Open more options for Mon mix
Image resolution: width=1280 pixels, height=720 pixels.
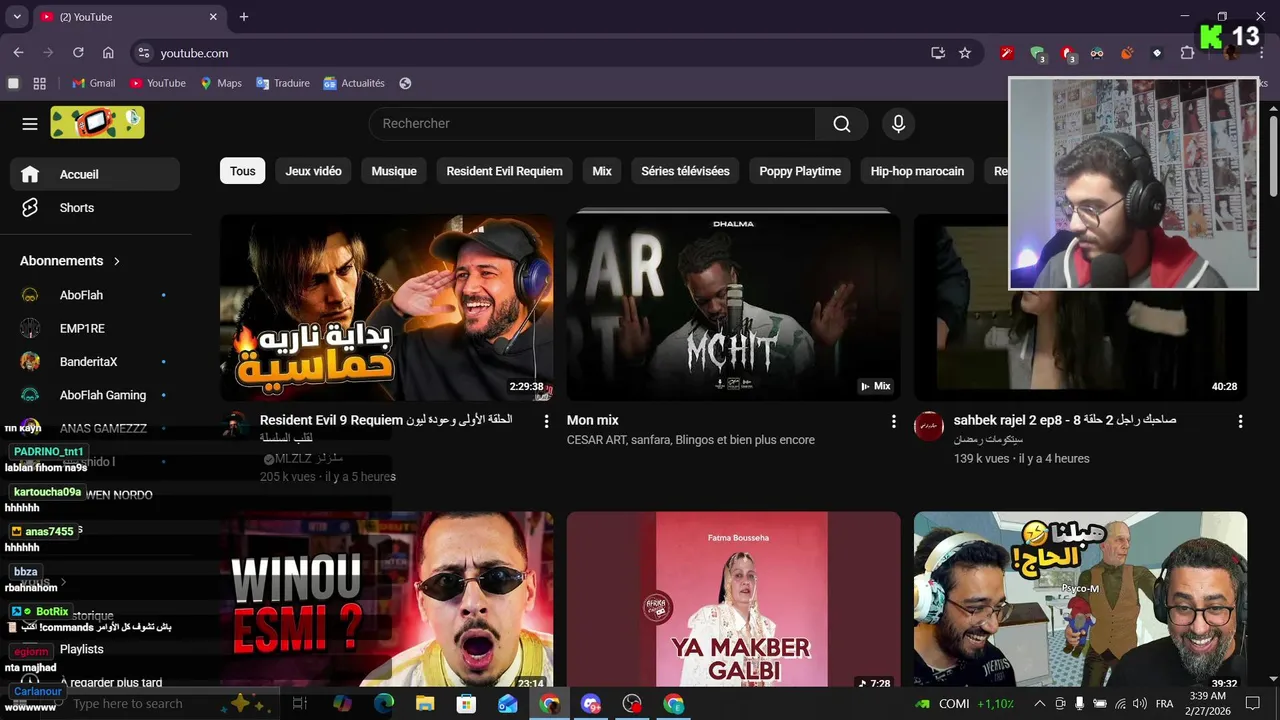(893, 422)
